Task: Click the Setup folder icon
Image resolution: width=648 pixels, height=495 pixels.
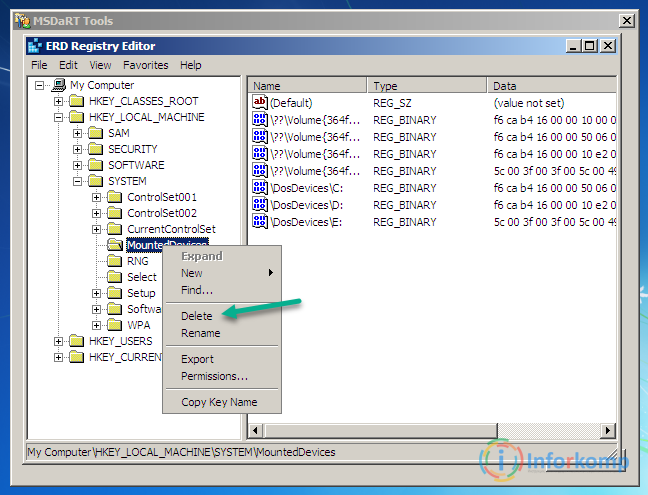Action: coord(114,293)
